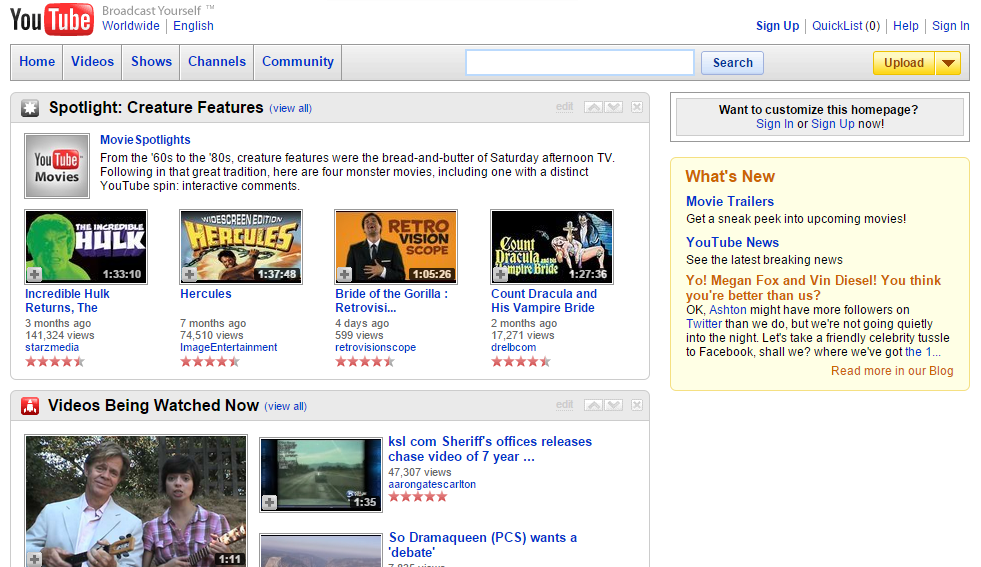Image resolution: width=981 pixels, height=567 pixels.
Task: Open ksl com chase video thumbnail
Action: (x=321, y=475)
